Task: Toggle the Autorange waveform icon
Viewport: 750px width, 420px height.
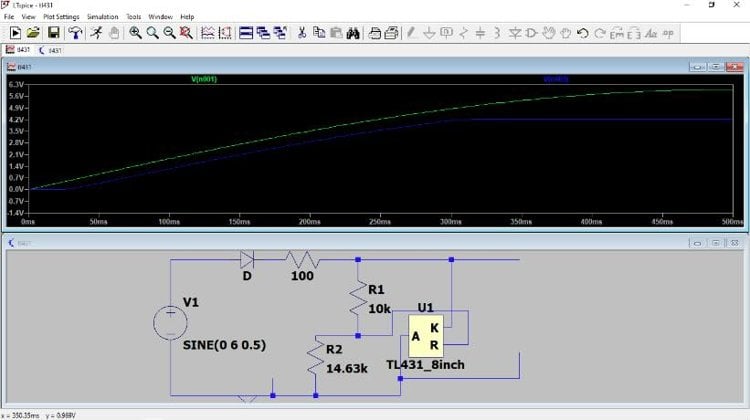Action: [208, 33]
